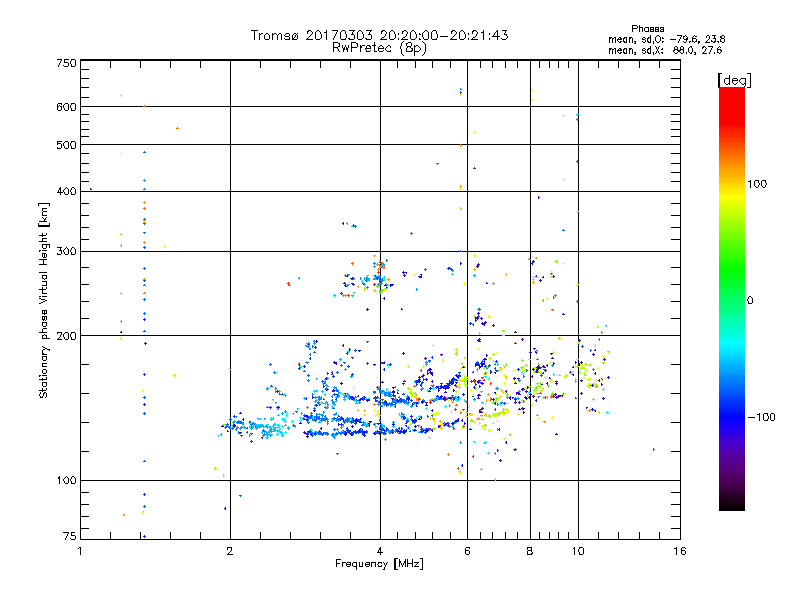Select the 'RwPretec (8p)' subtitle
800x600 pixels.
click(379, 48)
